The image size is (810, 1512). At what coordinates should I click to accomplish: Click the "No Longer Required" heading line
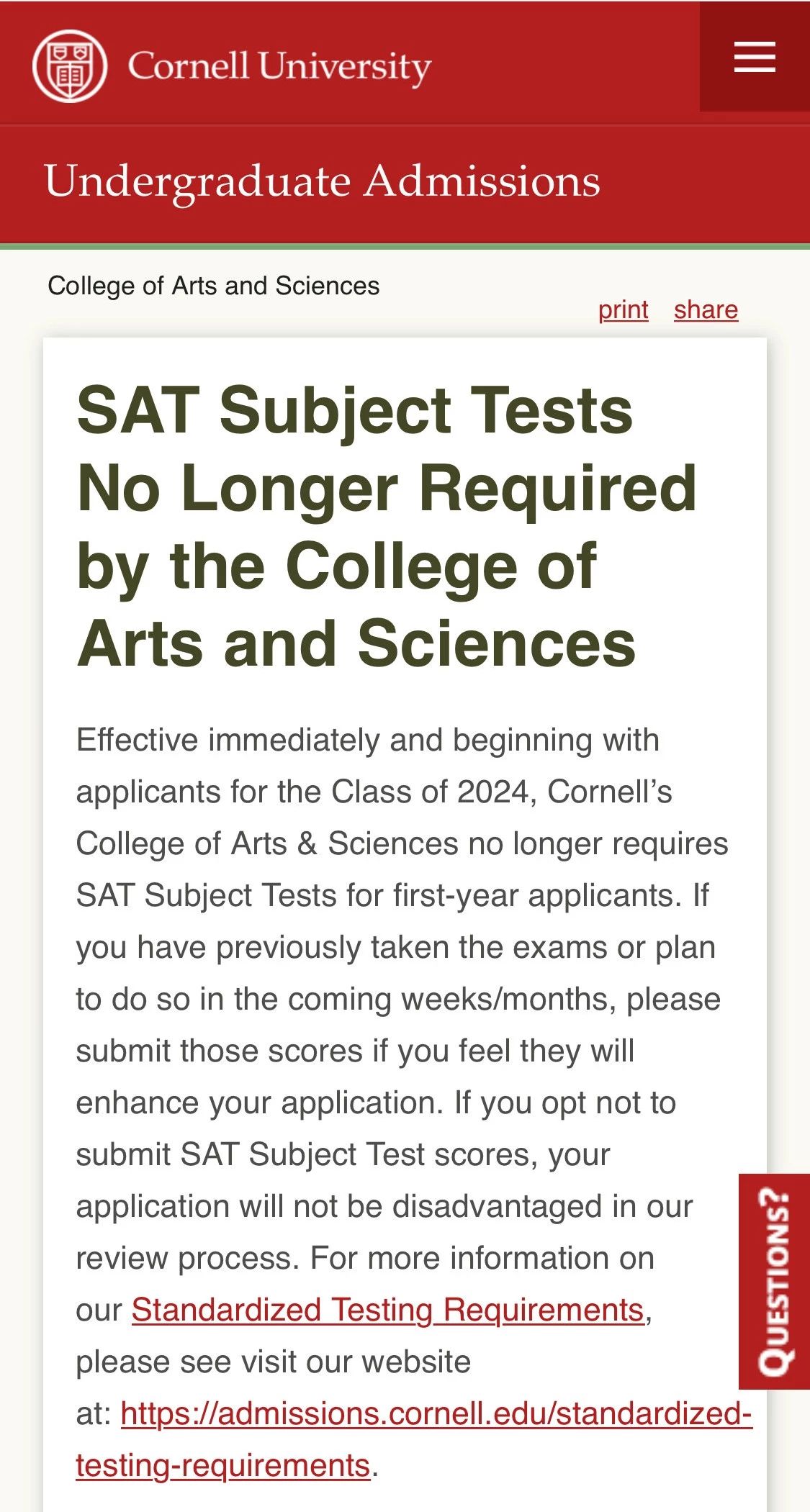pos(387,488)
